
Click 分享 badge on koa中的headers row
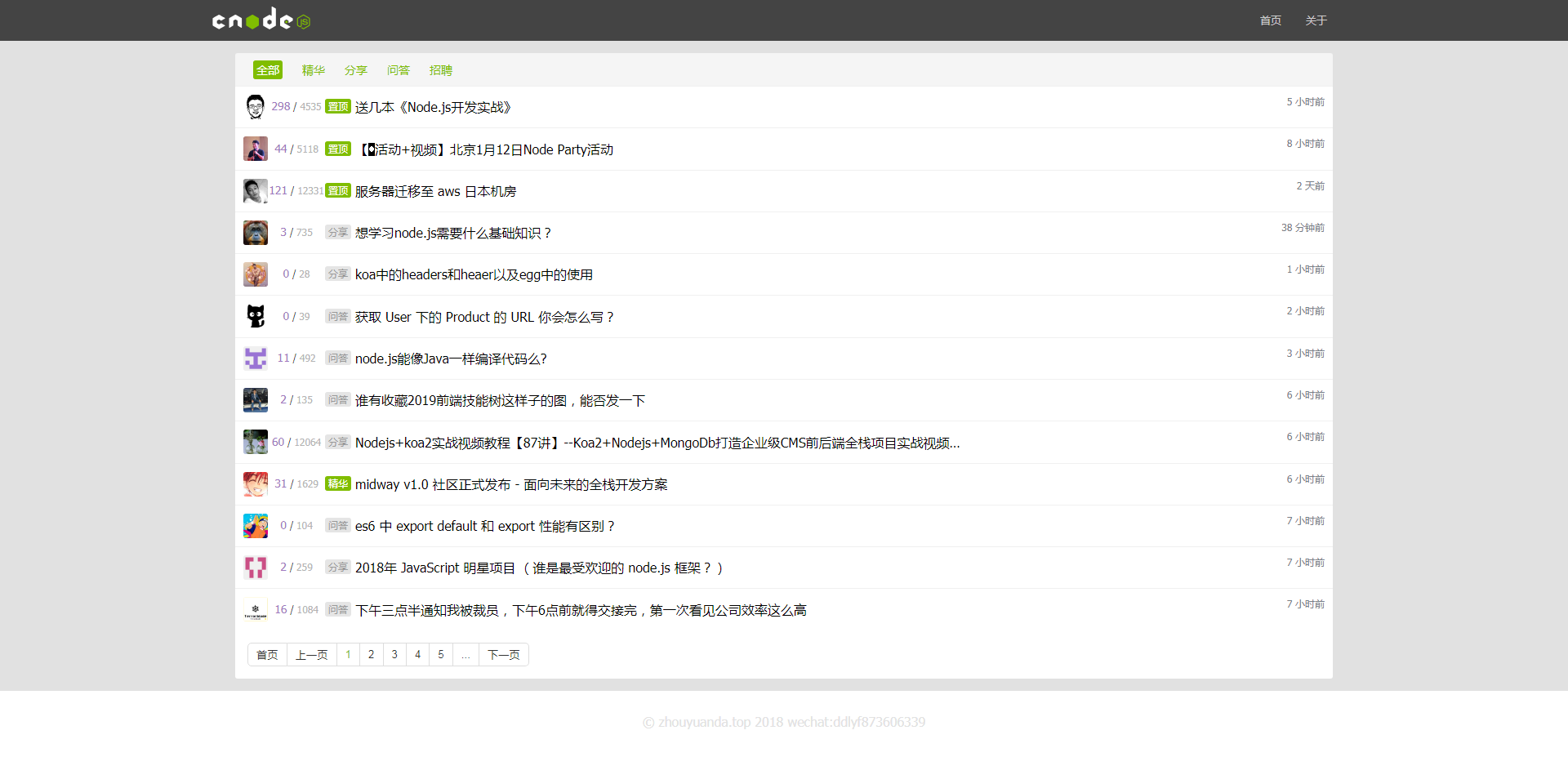point(338,274)
